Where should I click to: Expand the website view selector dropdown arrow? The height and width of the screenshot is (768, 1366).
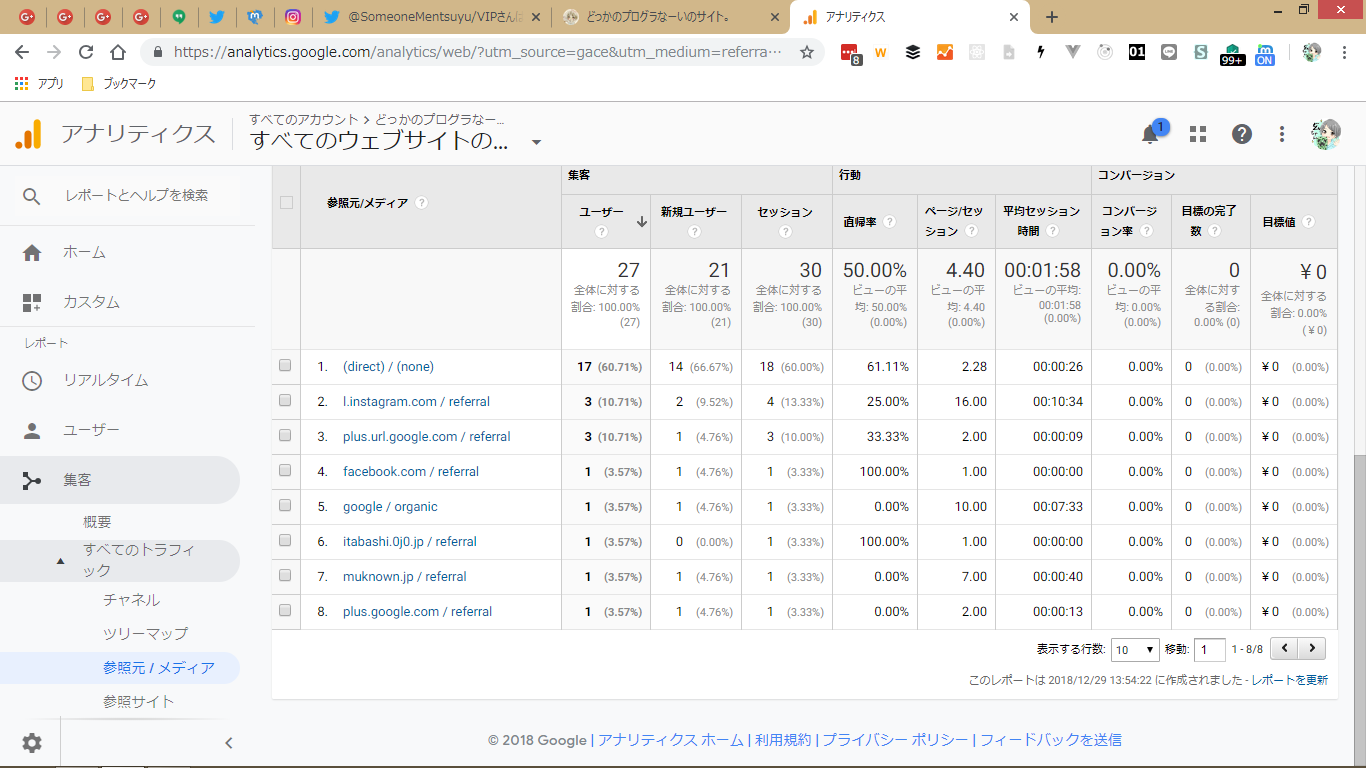536,142
